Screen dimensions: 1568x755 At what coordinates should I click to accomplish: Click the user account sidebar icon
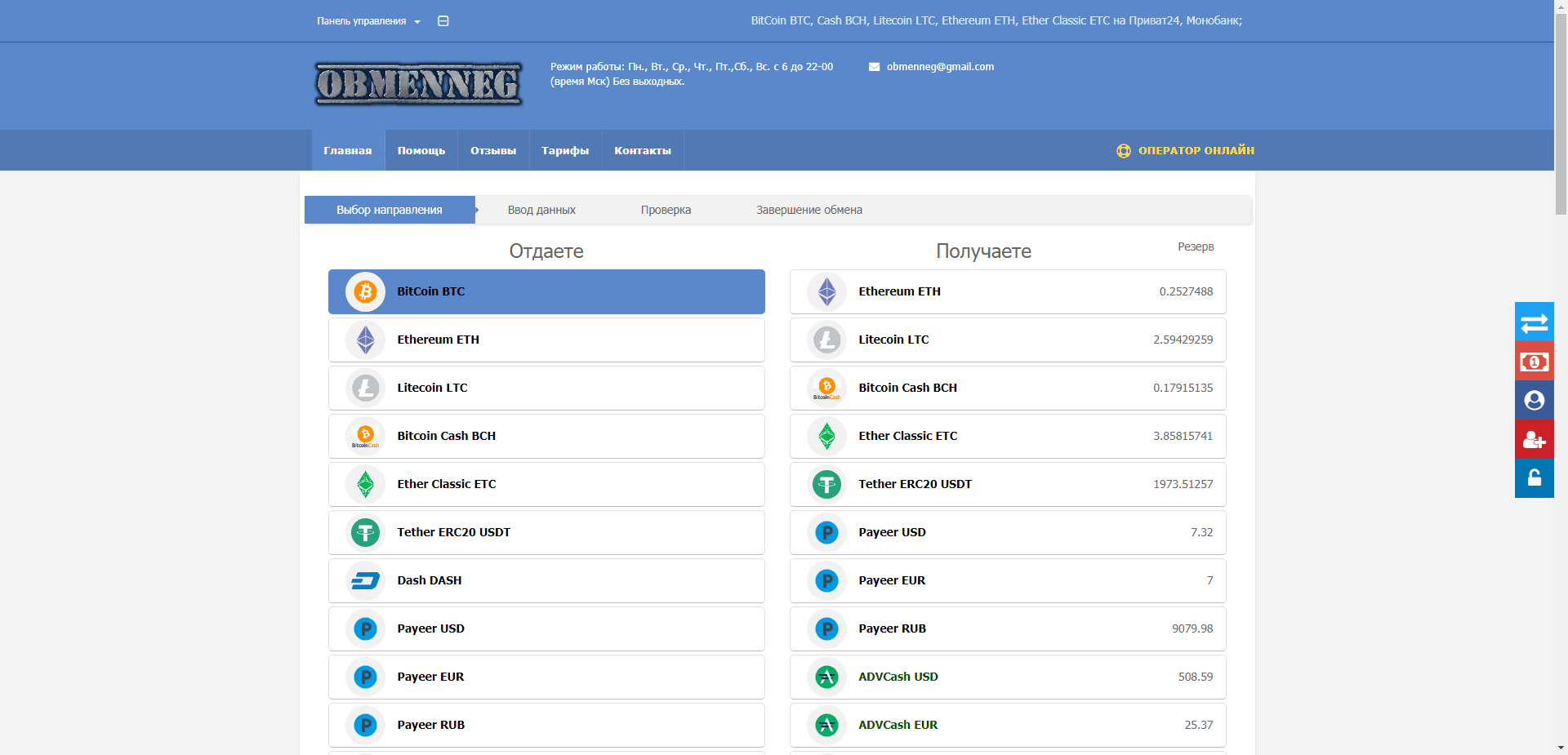(x=1534, y=400)
